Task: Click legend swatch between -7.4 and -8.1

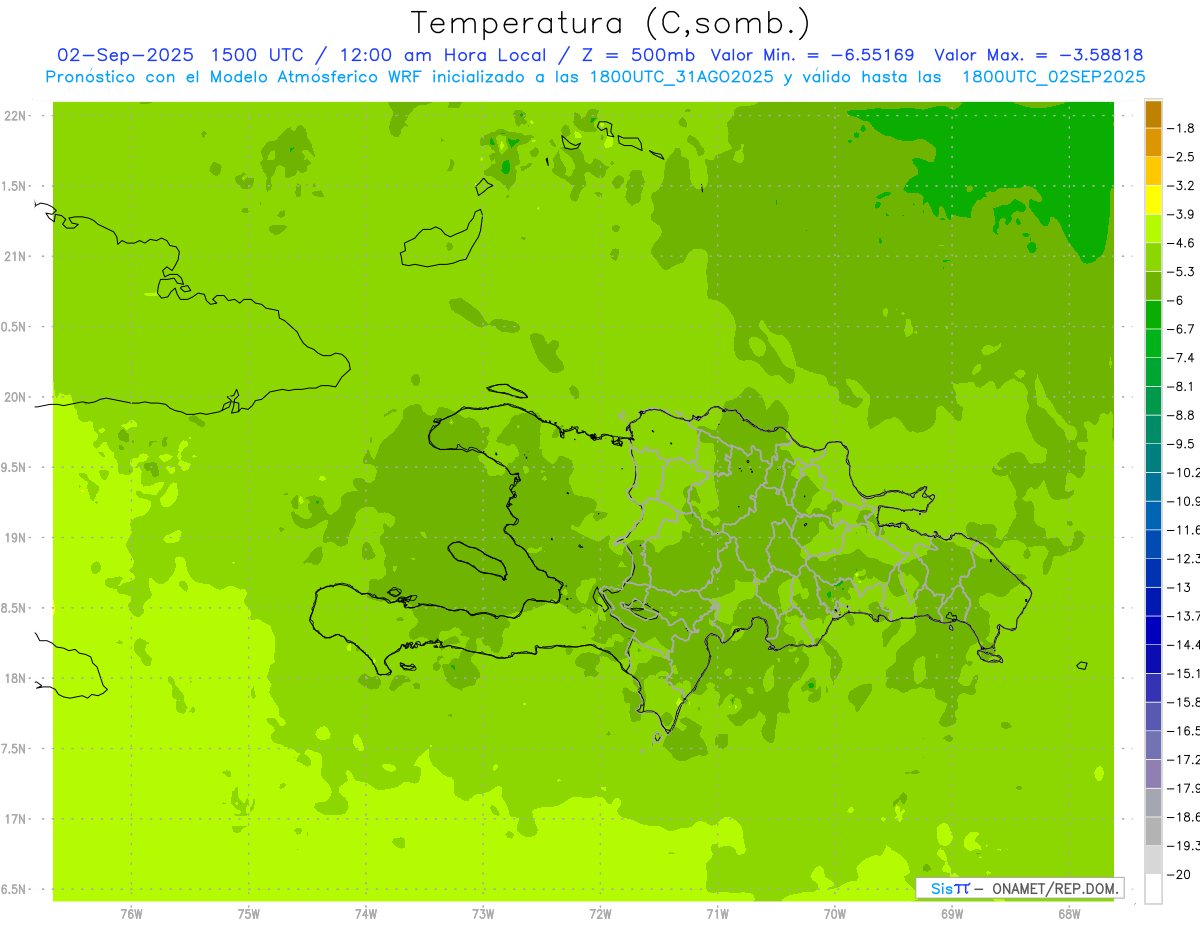Action: pyautogui.click(x=1153, y=372)
